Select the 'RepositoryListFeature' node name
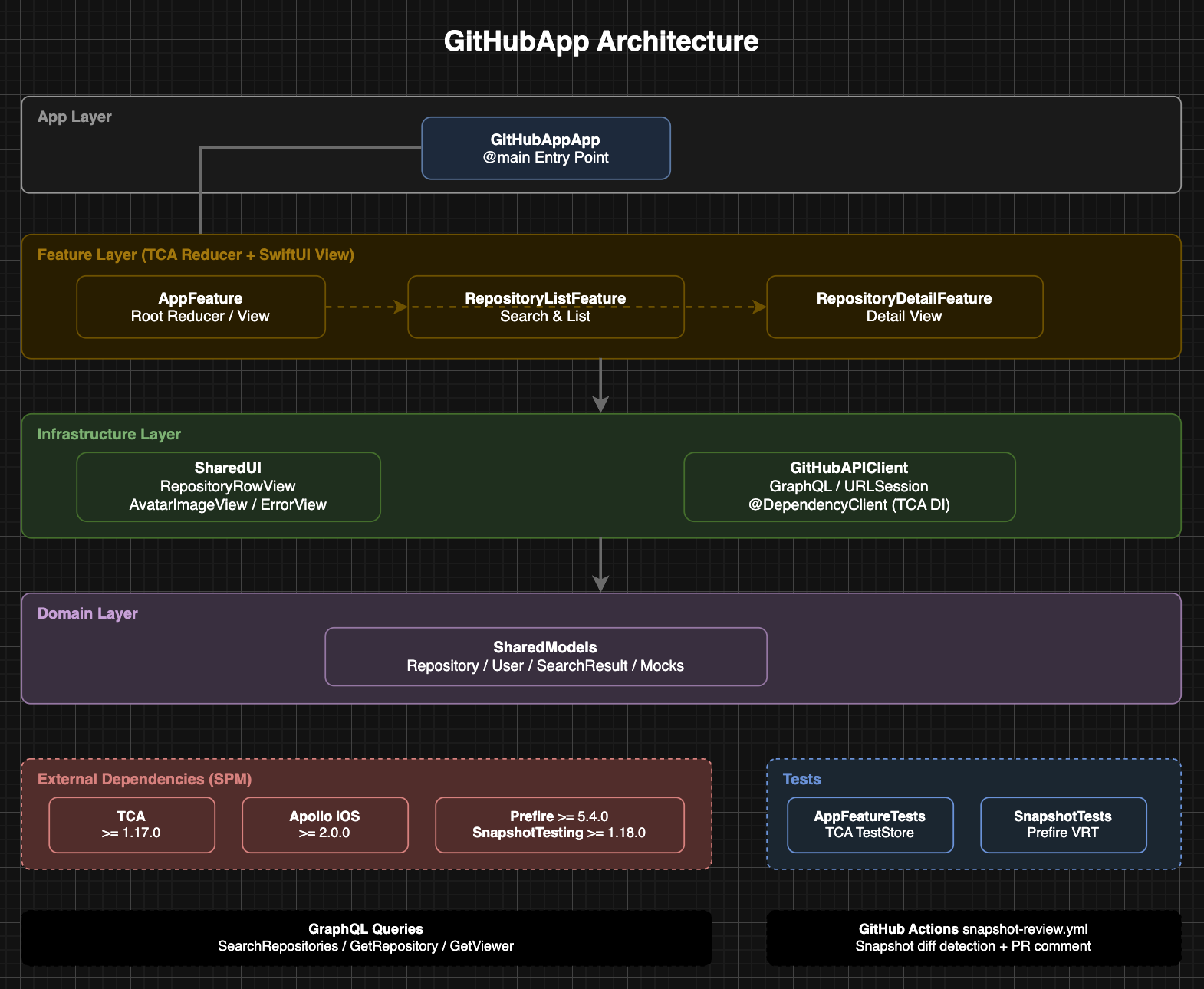Image resolution: width=1204 pixels, height=989 pixels. click(x=545, y=298)
